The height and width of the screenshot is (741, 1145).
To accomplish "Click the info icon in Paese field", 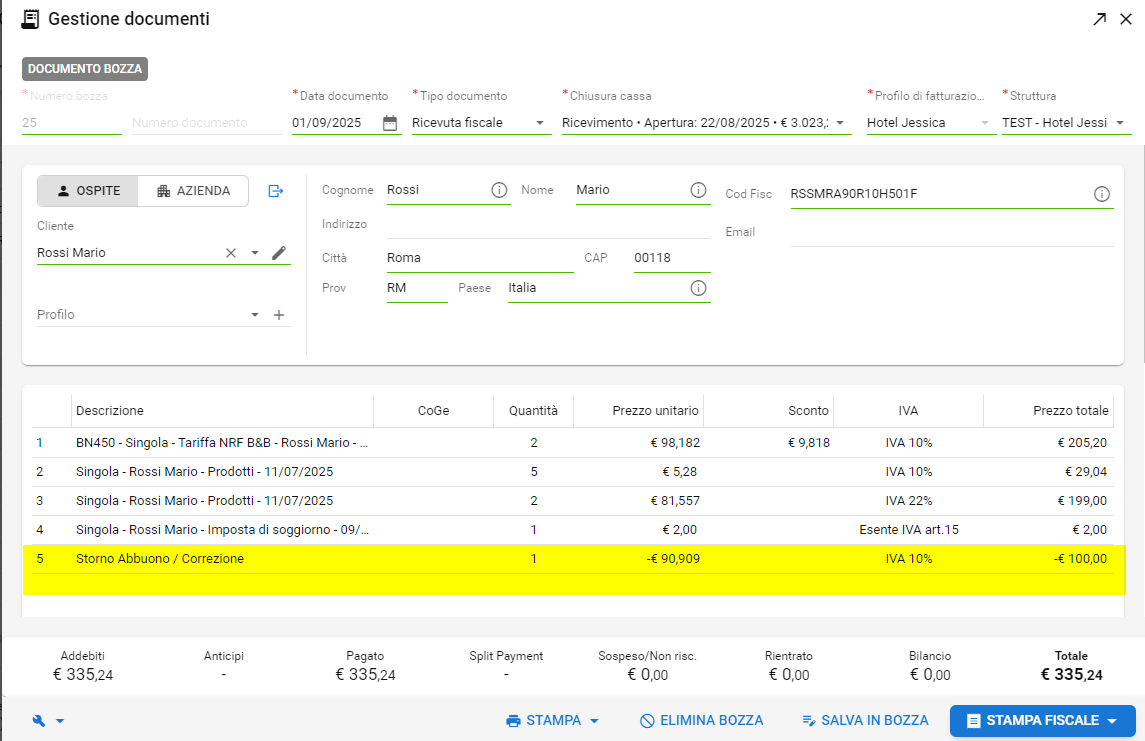I will (698, 288).
